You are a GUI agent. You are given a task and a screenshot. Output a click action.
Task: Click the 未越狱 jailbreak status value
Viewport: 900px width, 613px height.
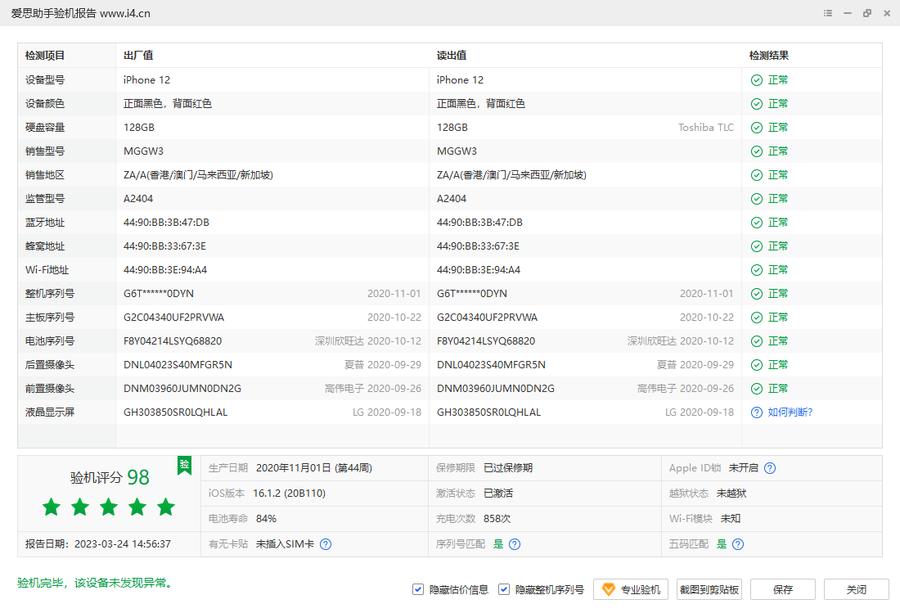pyautogui.click(x=732, y=494)
